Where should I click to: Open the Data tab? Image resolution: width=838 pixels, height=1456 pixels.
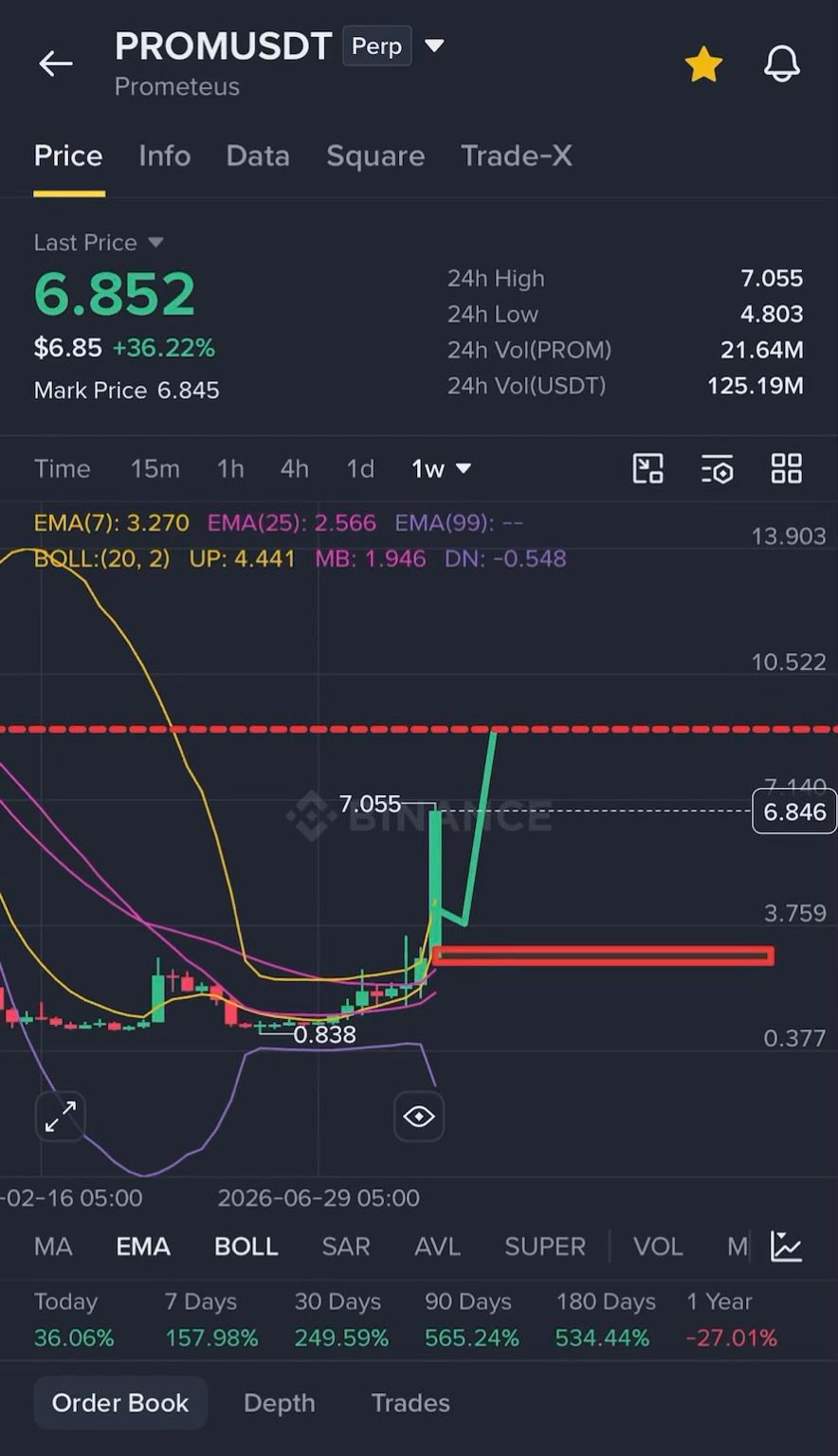[258, 155]
